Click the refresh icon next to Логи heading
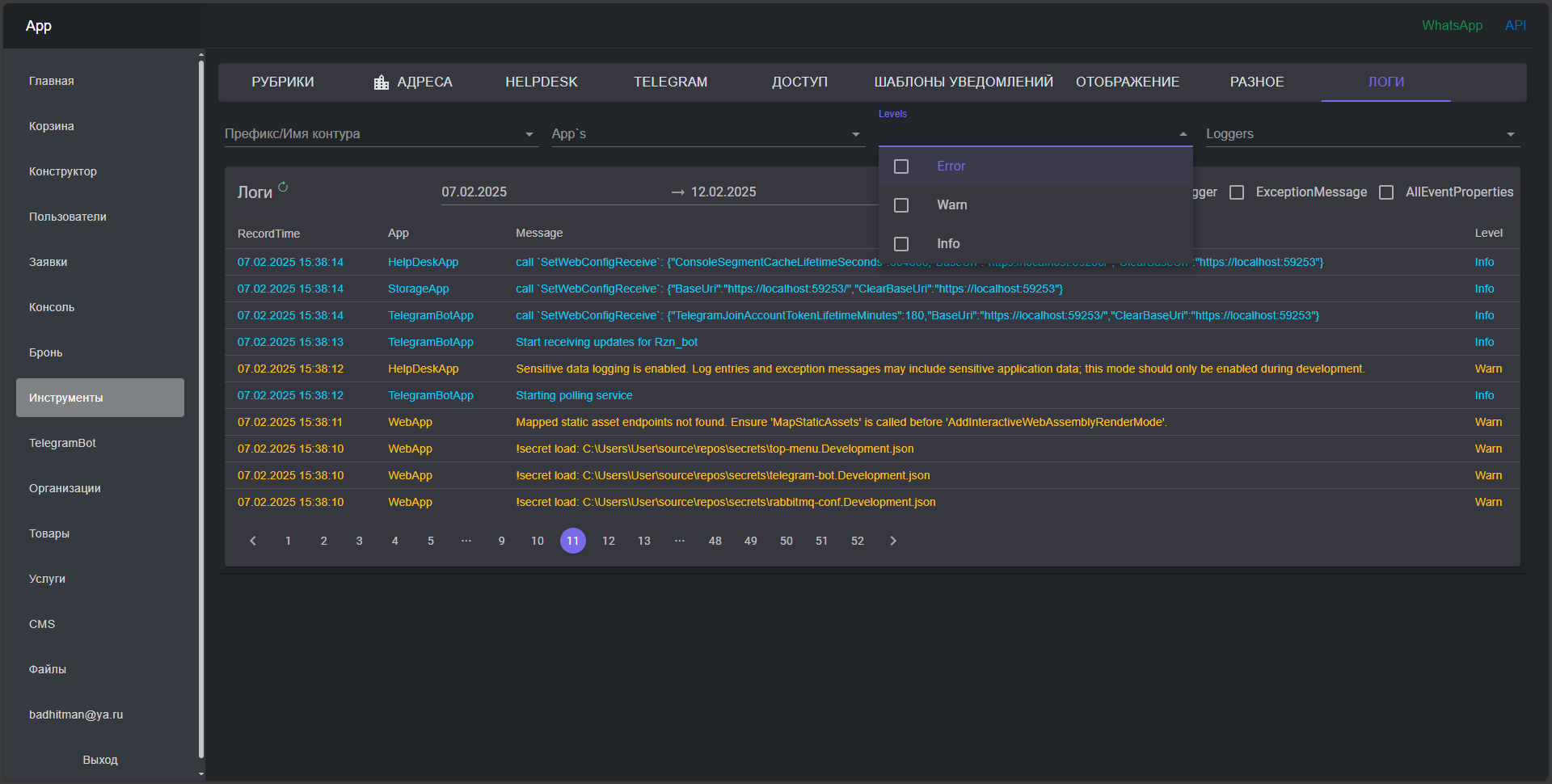 tap(283, 187)
